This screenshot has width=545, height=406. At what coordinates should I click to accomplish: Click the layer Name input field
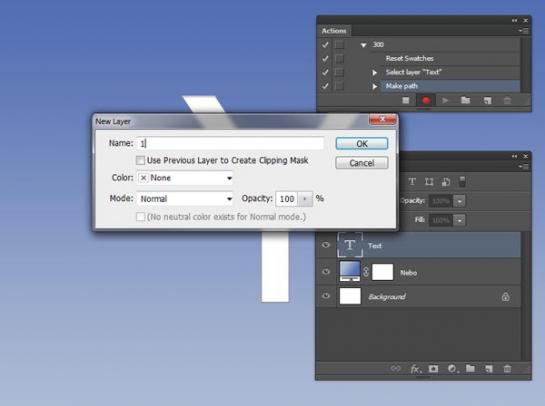click(230, 143)
